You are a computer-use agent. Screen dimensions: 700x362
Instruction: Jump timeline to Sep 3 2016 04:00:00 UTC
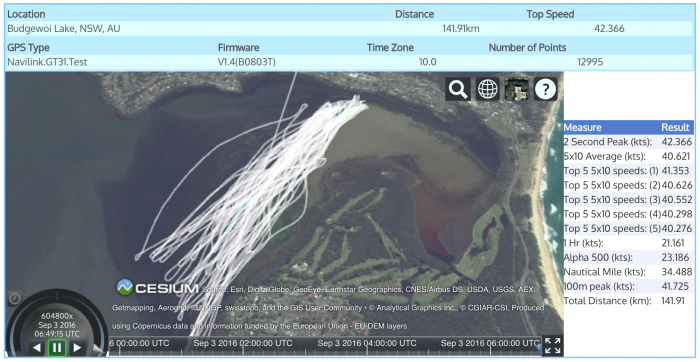pyautogui.click(x=367, y=343)
